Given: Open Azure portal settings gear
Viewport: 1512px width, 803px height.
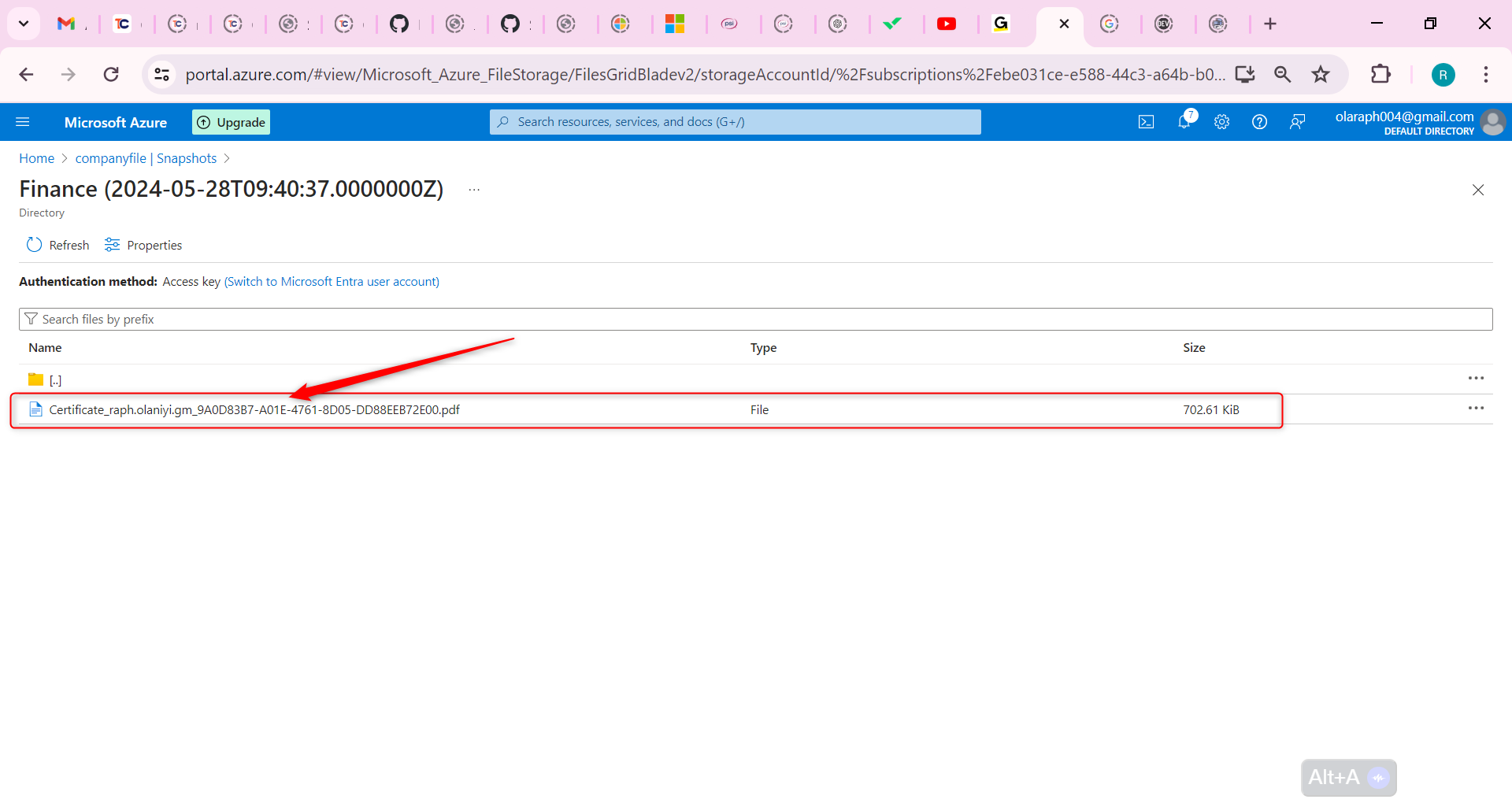Looking at the screenshot, I should (x=1221, y=121).
